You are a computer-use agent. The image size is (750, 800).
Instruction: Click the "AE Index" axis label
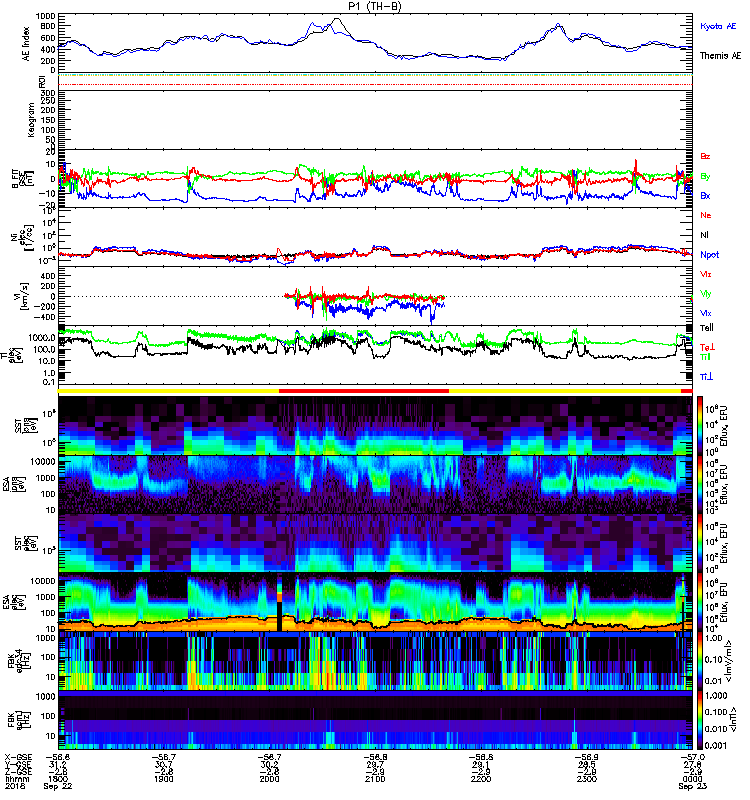coord(26,44)
